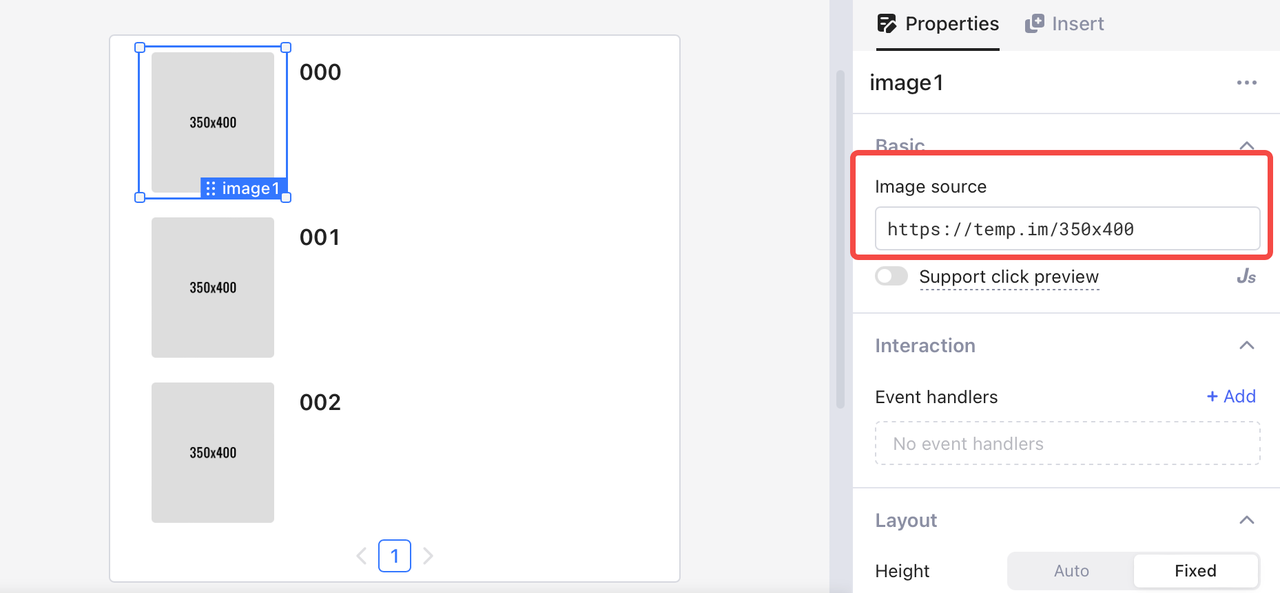Click the canvas vertical scrollbar
This screenshot has height=593, width=1280.
(x=841, y=240)
